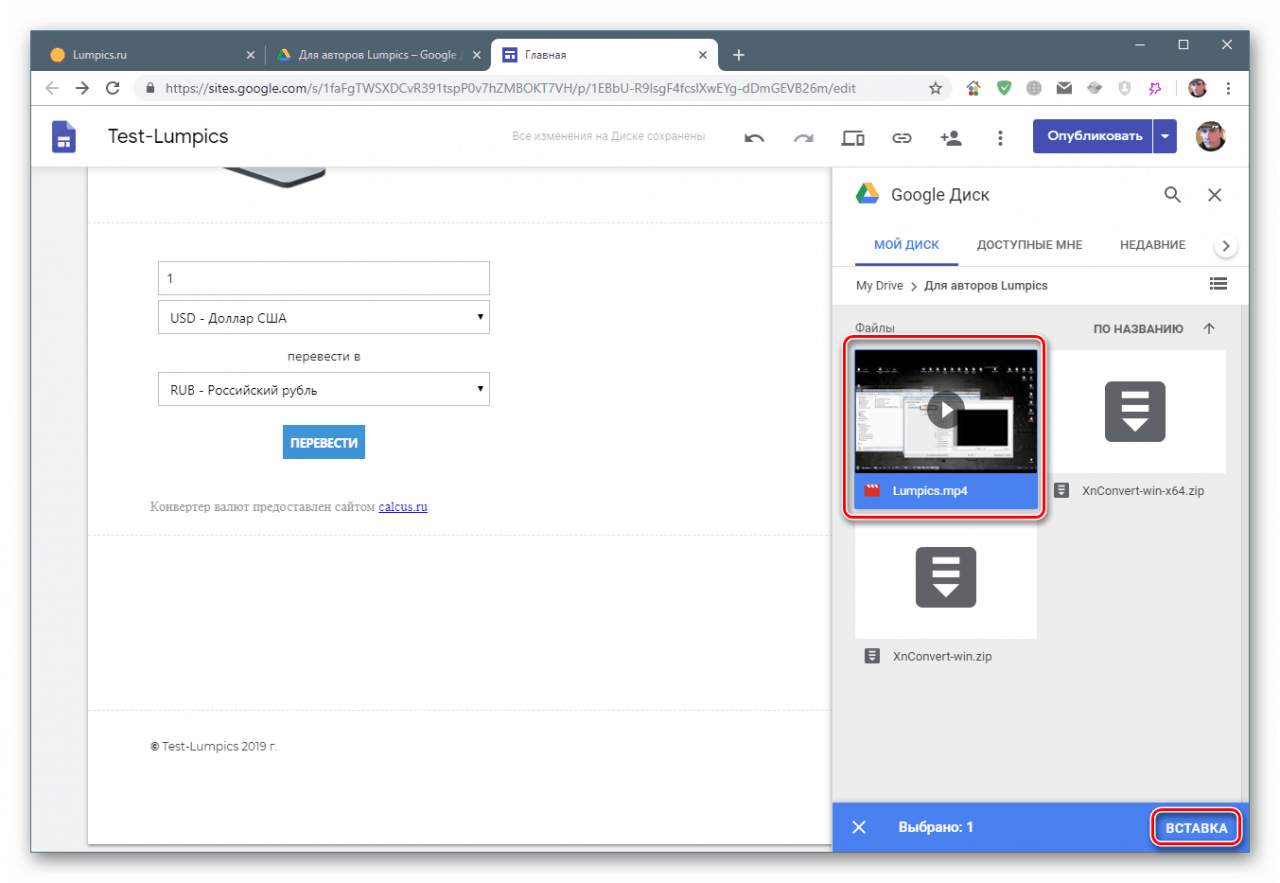Screen dimensions: 1280x883
Task: Select the Главная browser tab
Action: pyautogui.click(x=605, y=55)
